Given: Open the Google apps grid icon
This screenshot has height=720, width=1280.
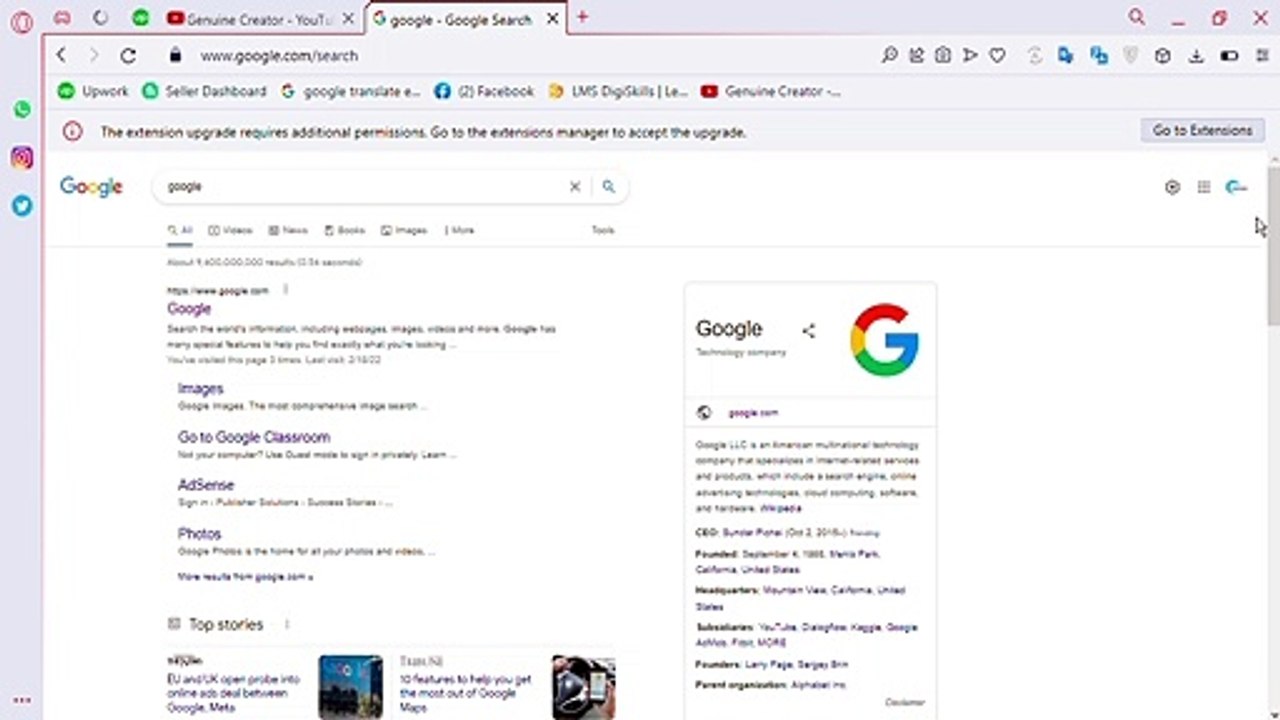Looking at the screenshot, I should coord(1204,187).
